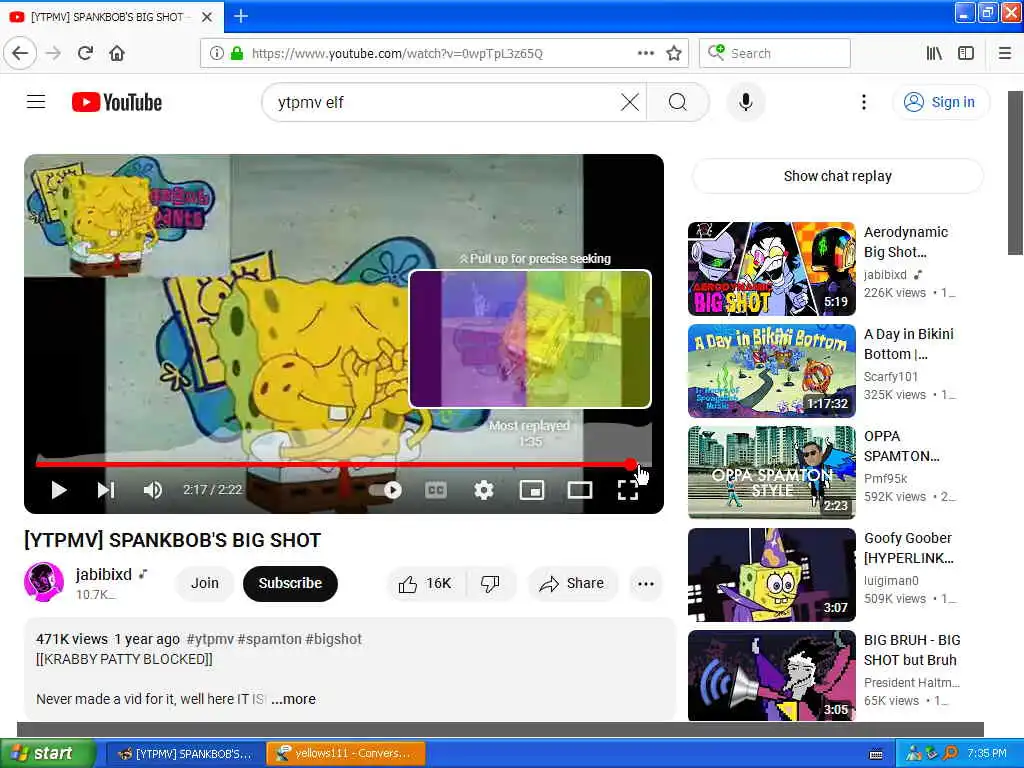The height and width of the screenshot is (768, 1024).
Task: Open YouTube settings three-dot menu
Action: 864,102
